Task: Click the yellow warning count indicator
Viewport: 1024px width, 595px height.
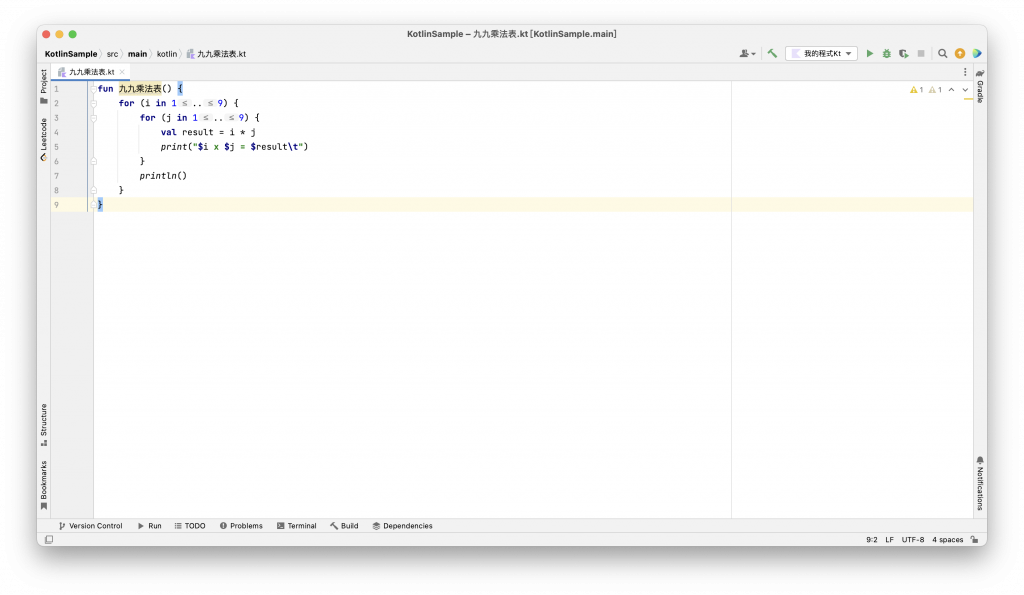Action: [x=916, y=89]
